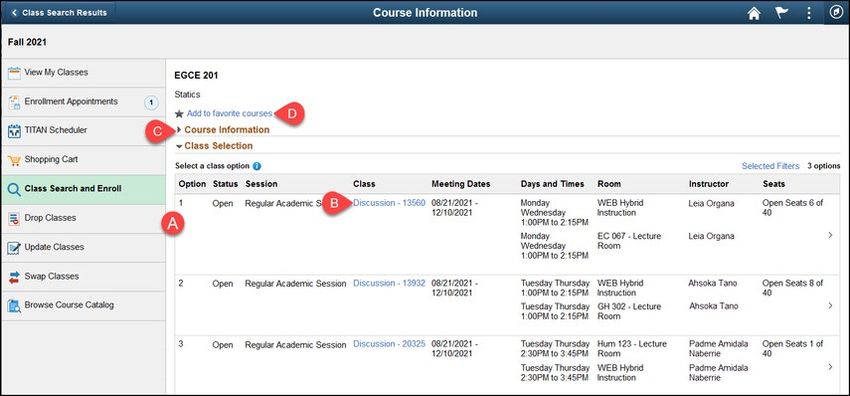Click the Swap Classes arrows icon
The height and width of the screenshot is (396, 850).
(14, 277)
